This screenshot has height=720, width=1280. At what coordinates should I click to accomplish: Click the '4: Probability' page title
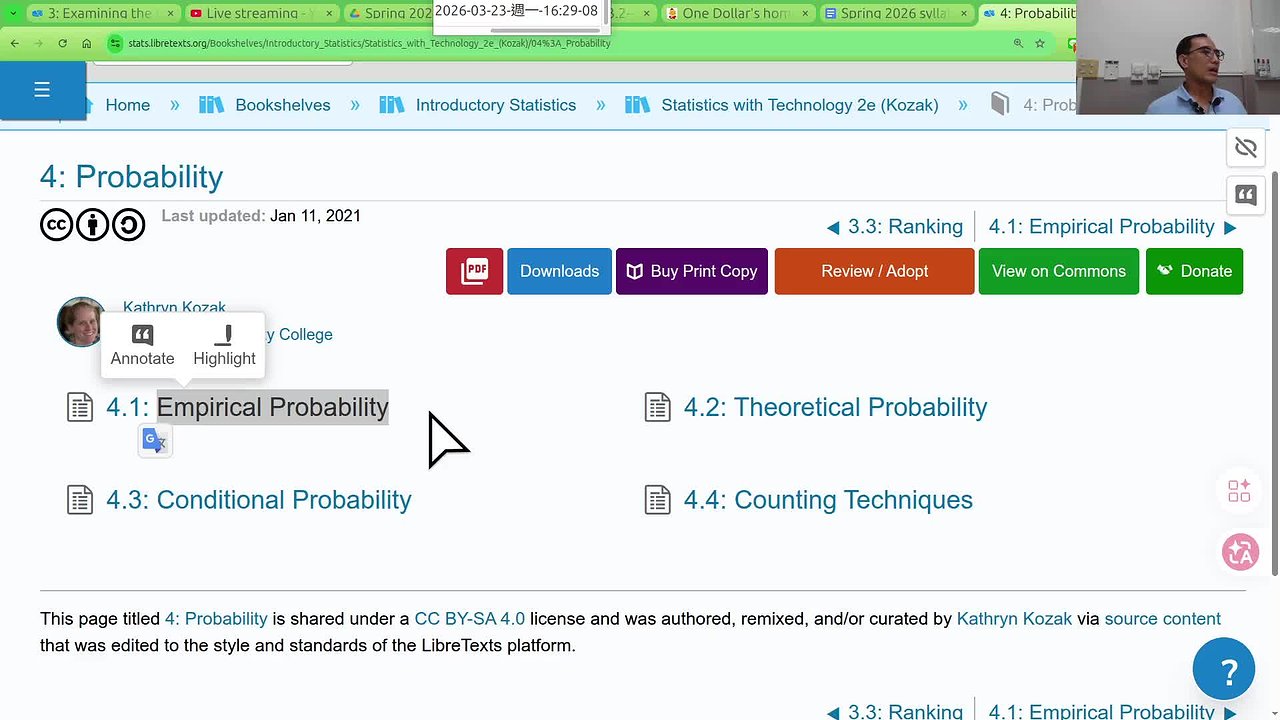[x=131, y=177]
